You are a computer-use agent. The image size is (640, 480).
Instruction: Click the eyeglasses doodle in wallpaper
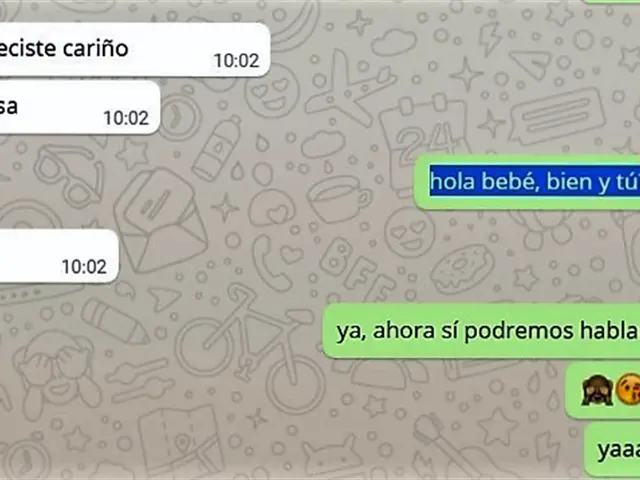click(69, 176)
